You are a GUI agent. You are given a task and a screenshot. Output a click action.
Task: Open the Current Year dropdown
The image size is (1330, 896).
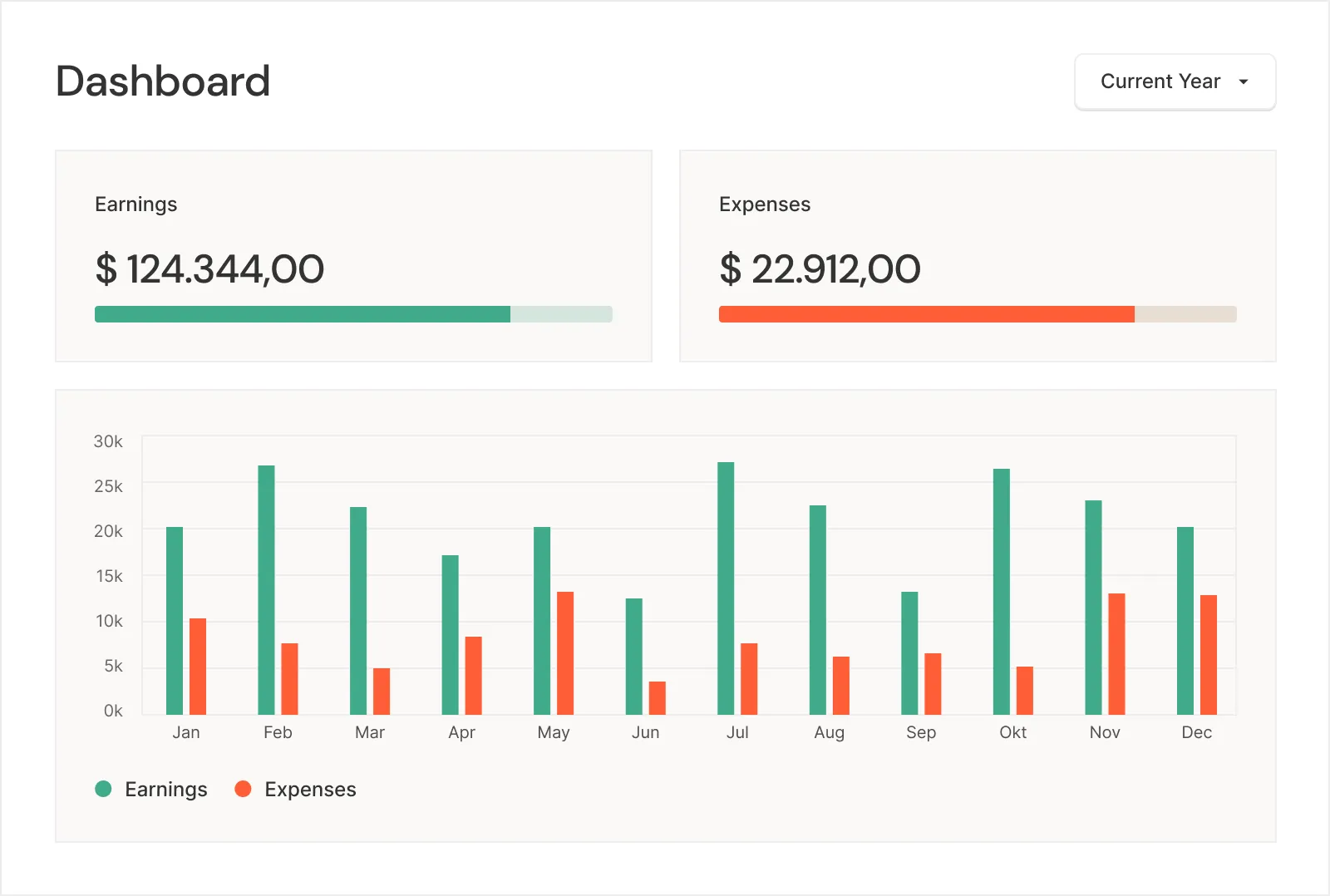tap(1175, 81)
